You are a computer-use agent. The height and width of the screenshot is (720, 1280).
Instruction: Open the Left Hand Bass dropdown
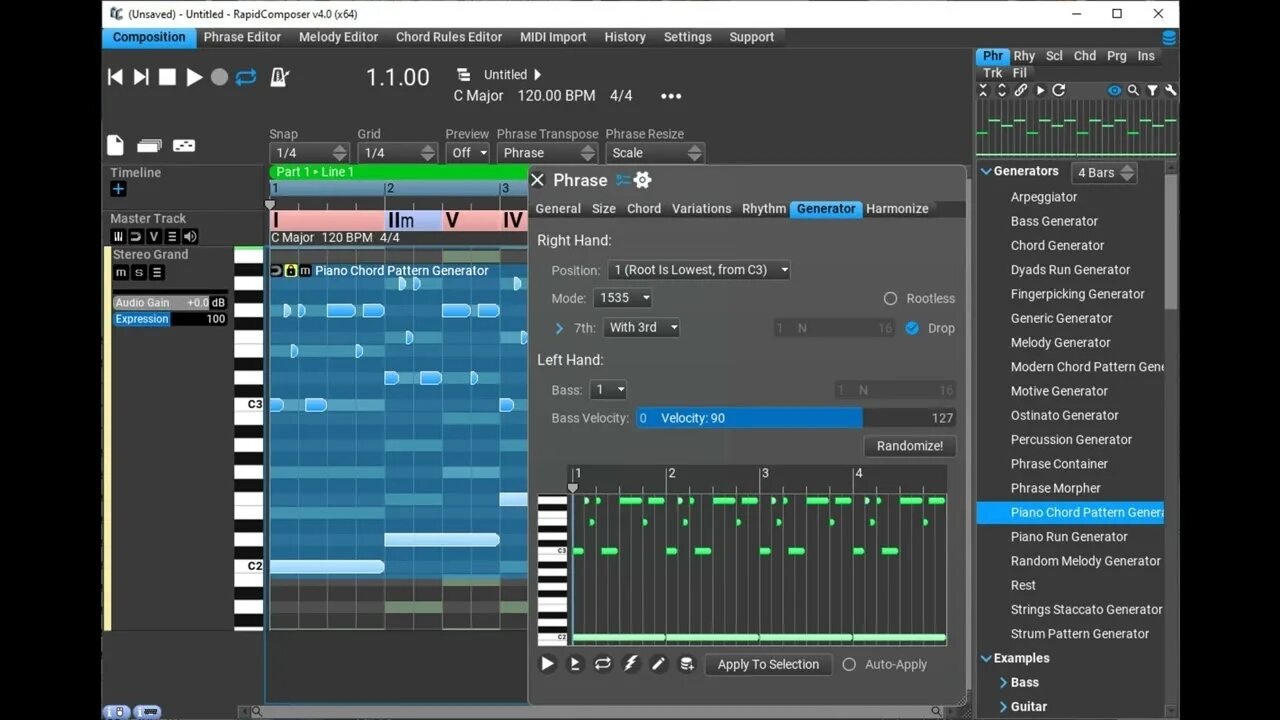[x=608, y=390]
